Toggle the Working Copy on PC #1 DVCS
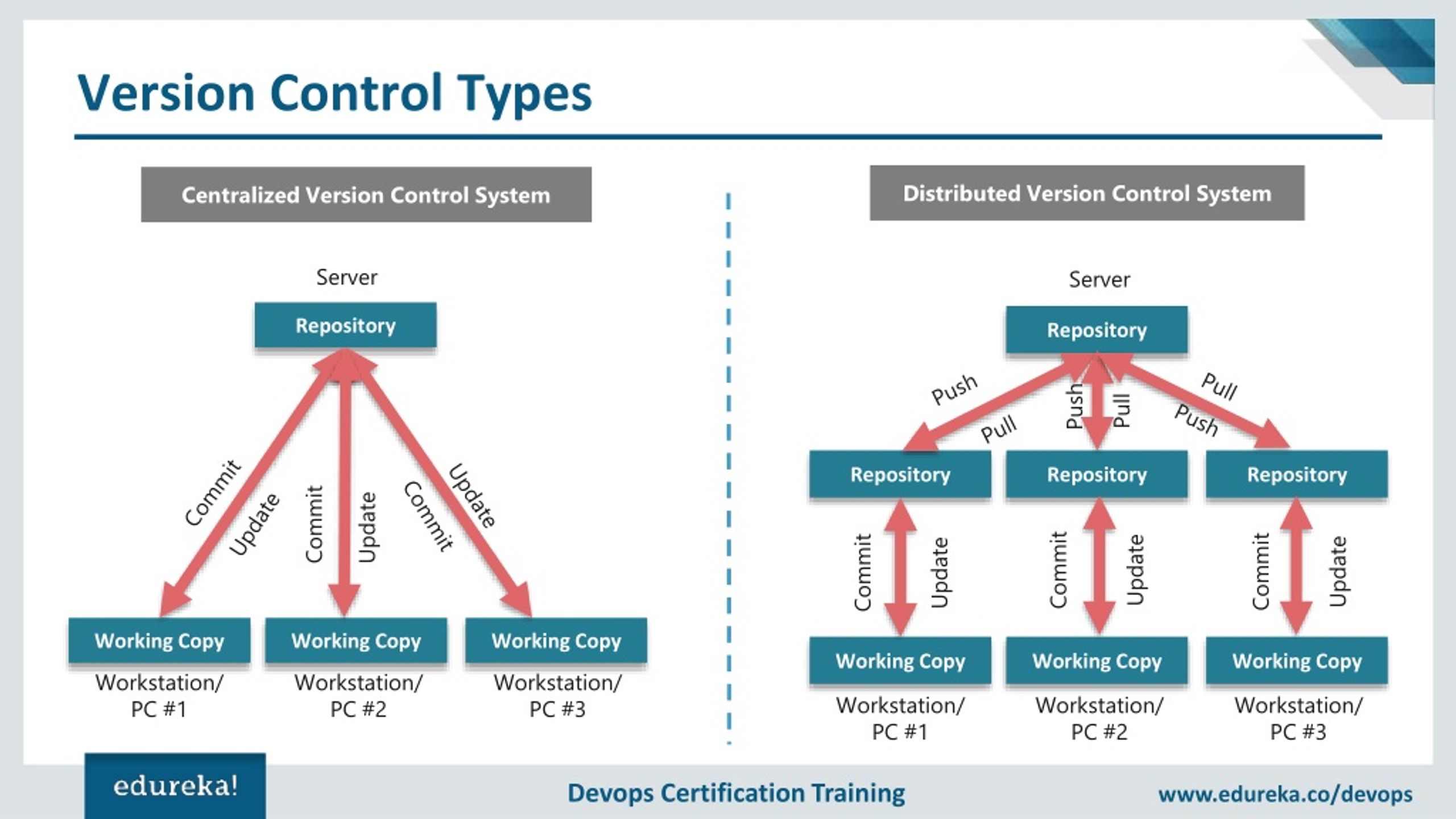Image resolution: width=1456 pixels, height=819 pixels. 899,659
